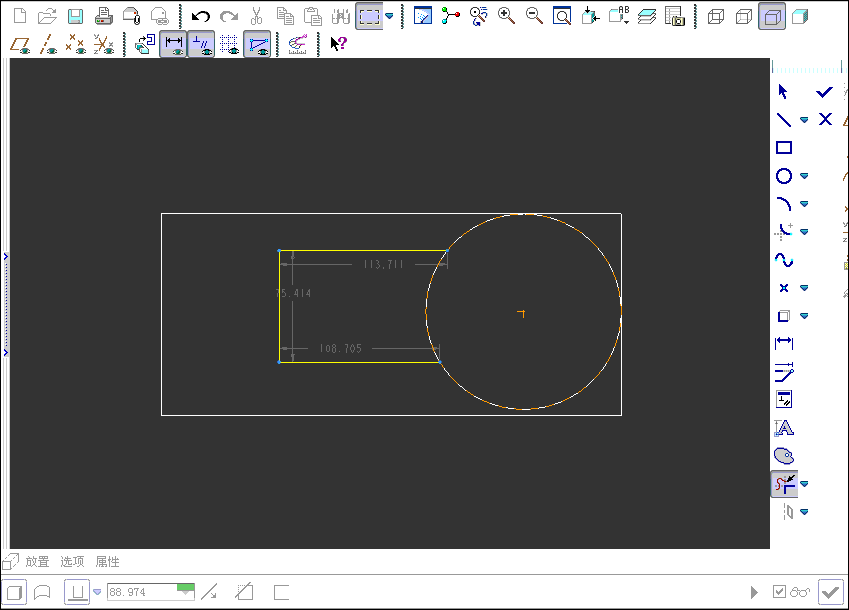849x610 pixels.
Task: Toggle datum plane display
Action: tap(19, 44)
